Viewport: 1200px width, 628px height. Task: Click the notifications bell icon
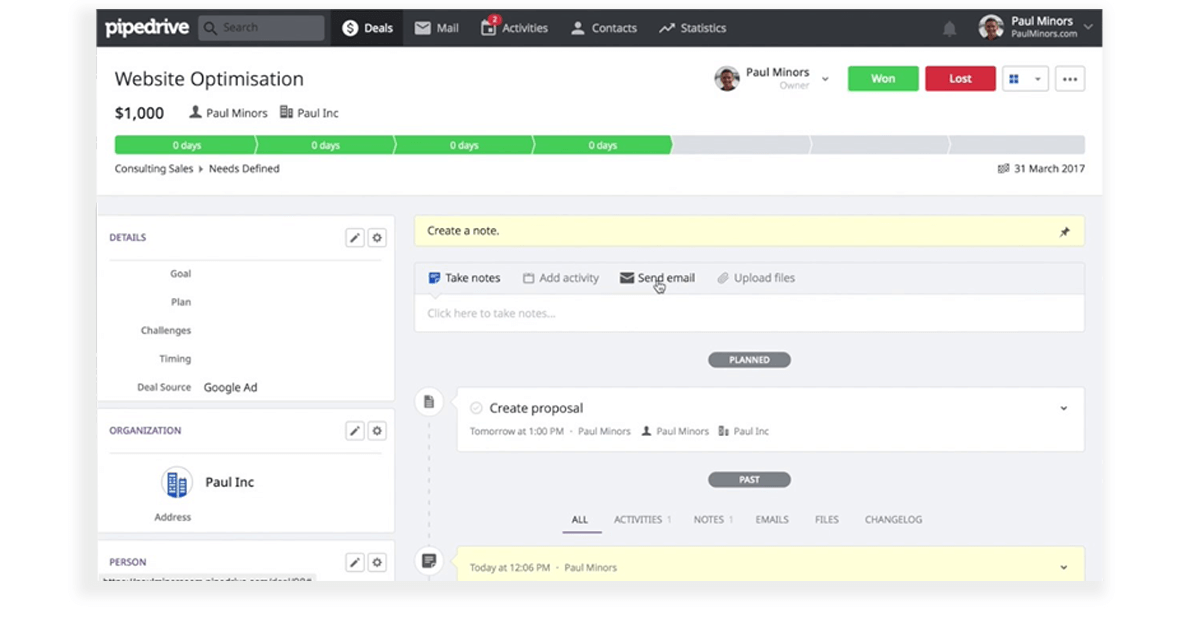(950, 28)
